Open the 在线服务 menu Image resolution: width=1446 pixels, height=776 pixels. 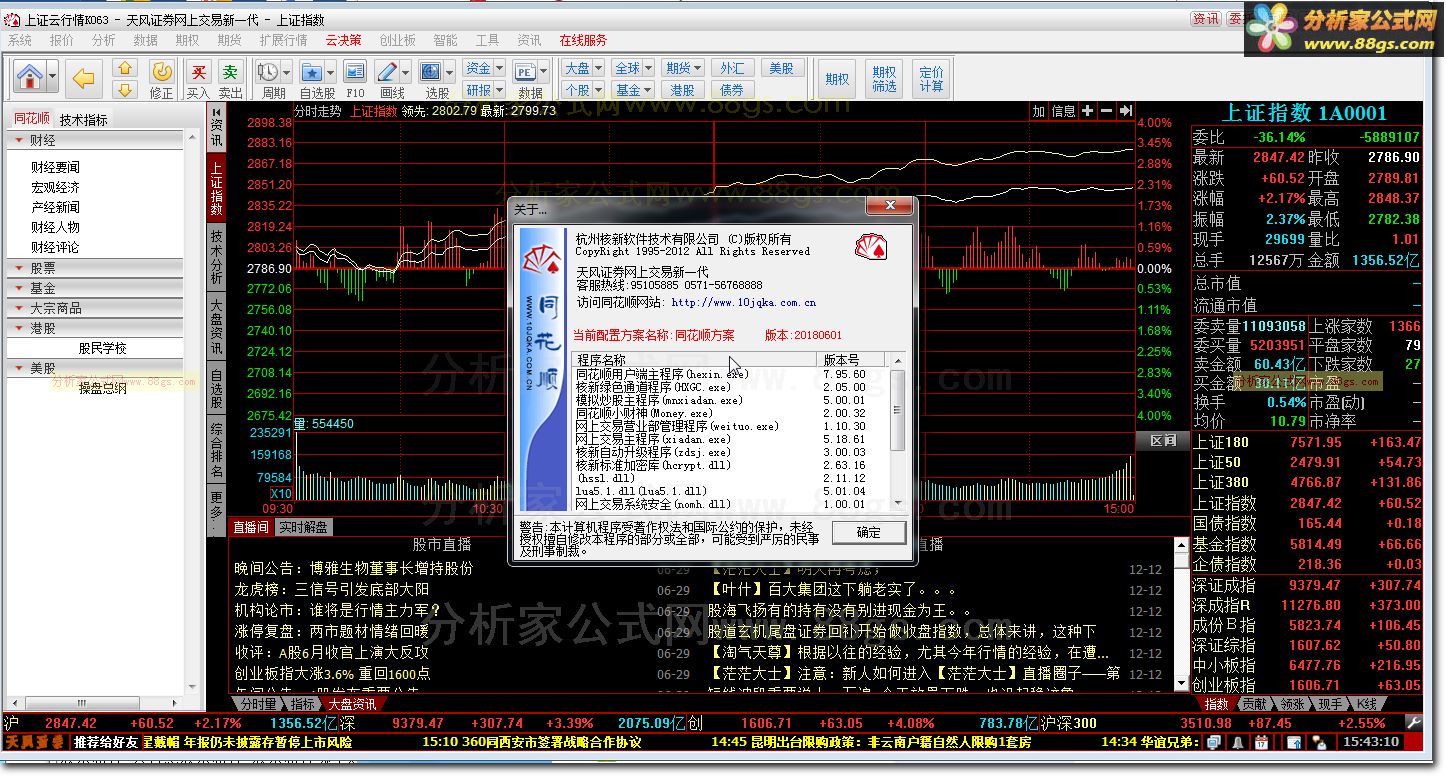pyautogui.click(x=583, y=40)
